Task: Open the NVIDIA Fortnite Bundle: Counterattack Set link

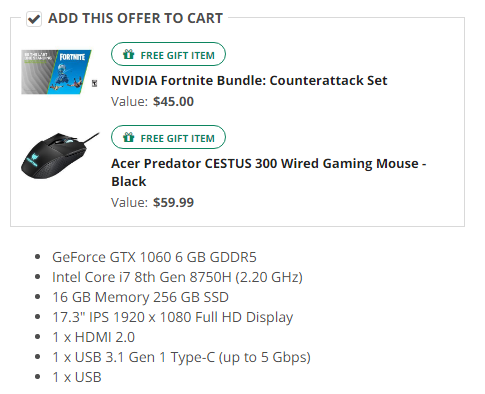Action: [249, 81]
